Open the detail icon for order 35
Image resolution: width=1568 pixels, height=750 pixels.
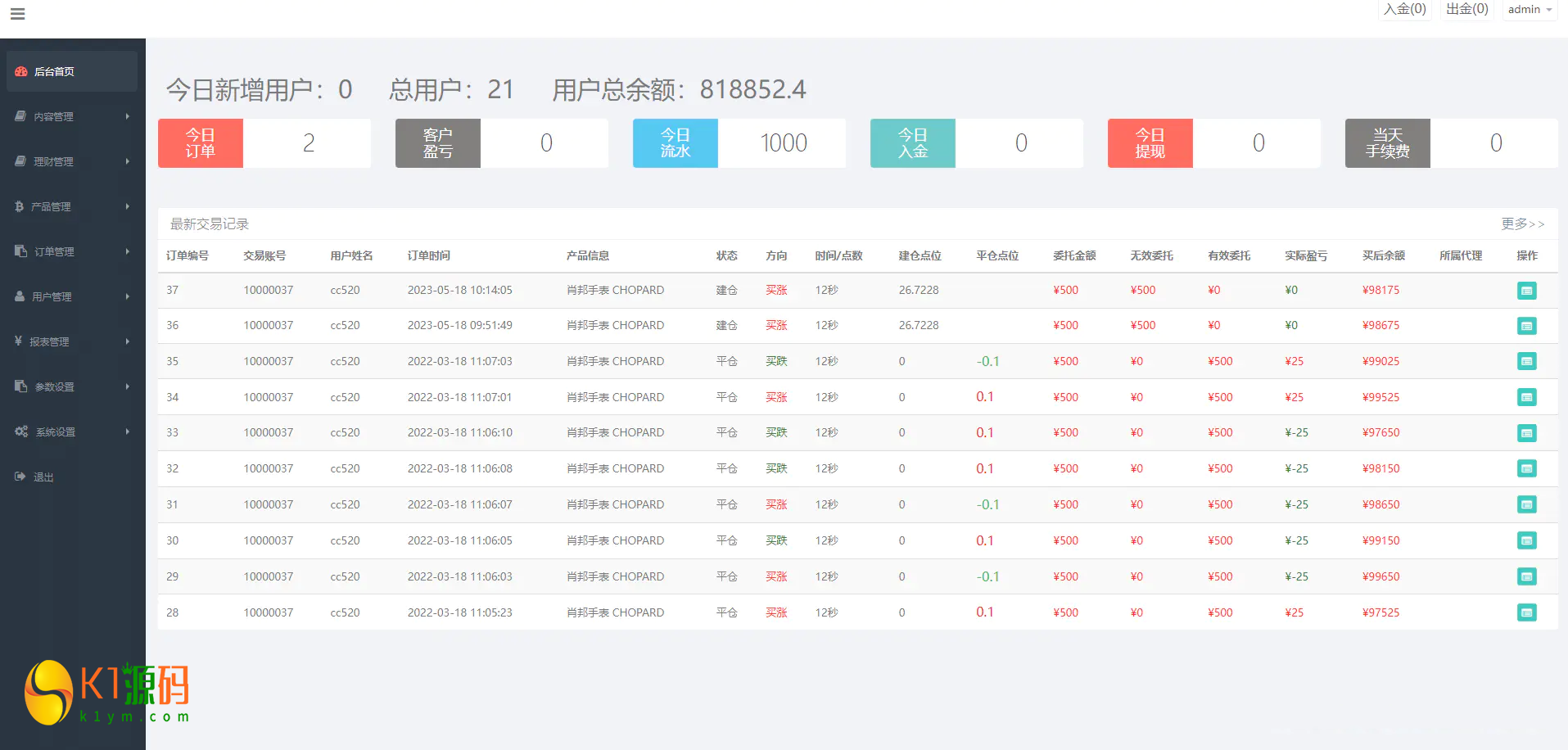[1526, 361]
